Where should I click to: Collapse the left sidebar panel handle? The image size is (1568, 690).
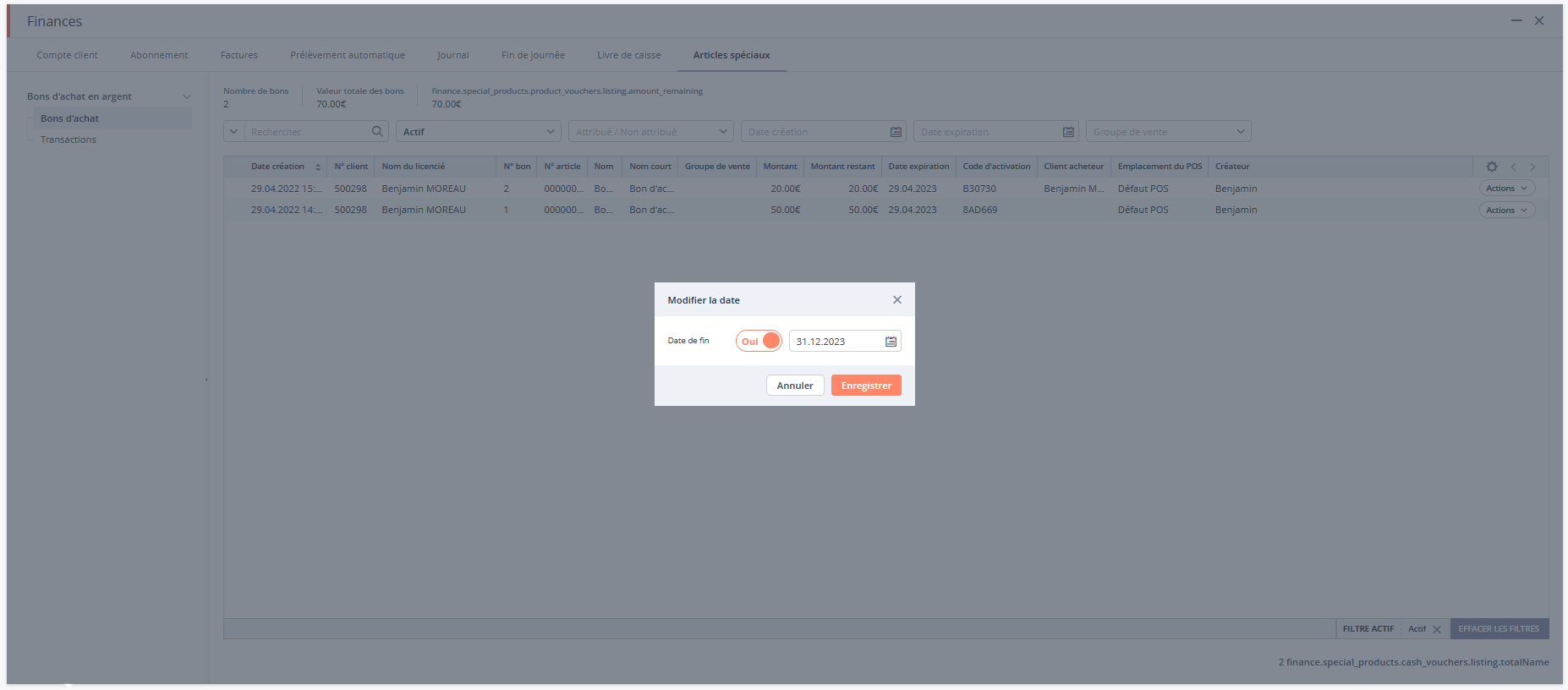click(206, 380)
